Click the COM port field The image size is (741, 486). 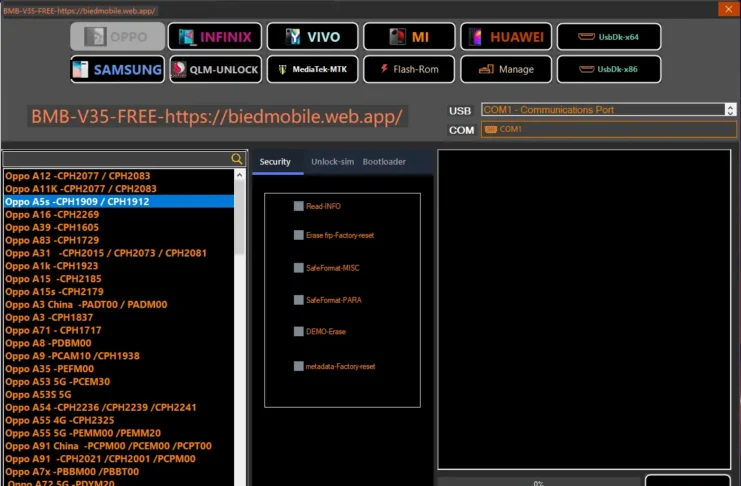[x=609, y=129]
